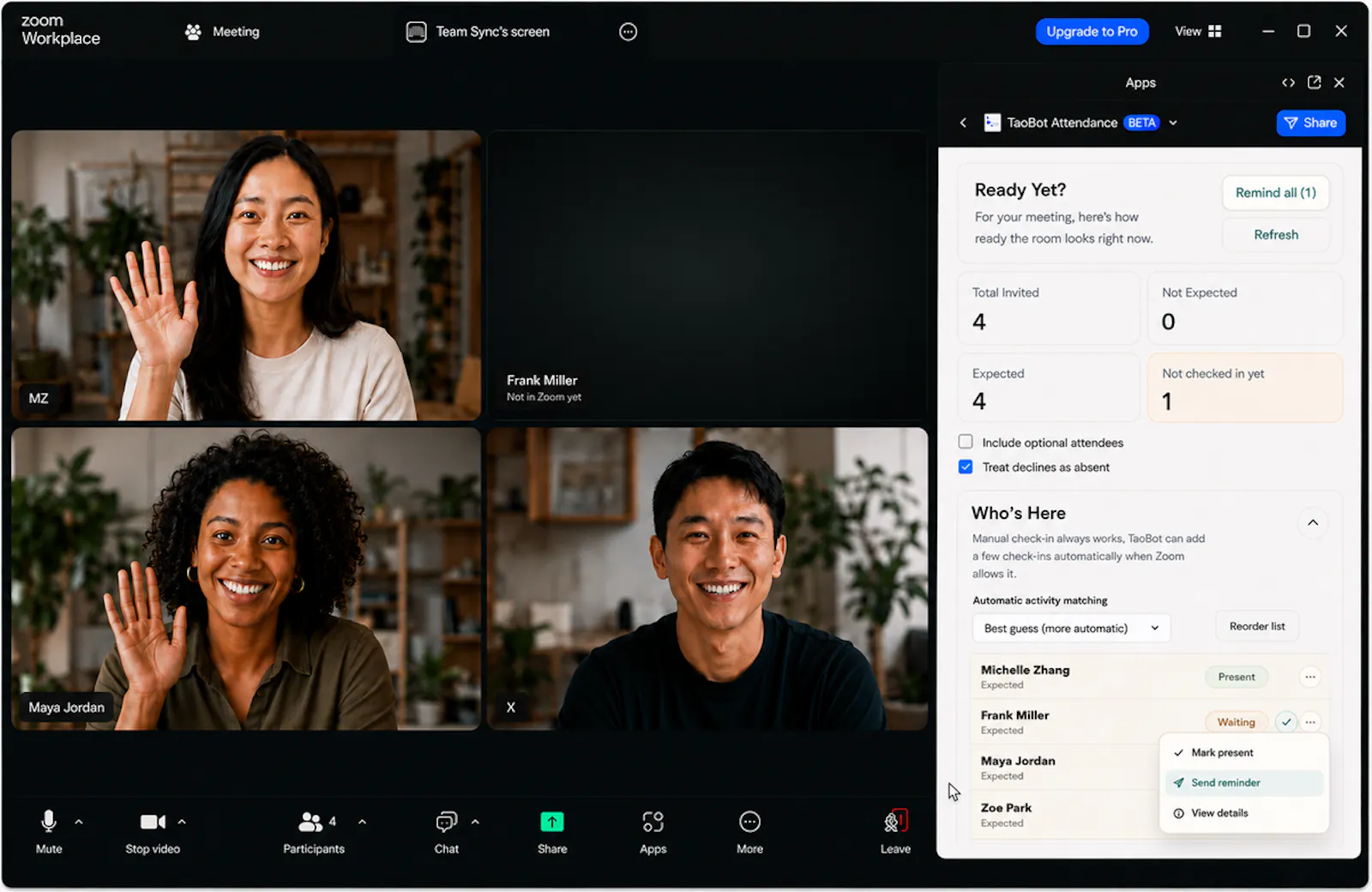1372x892 pixels.
Task: Collapse the Who's Here section
Action: [x=1312, y=522]
